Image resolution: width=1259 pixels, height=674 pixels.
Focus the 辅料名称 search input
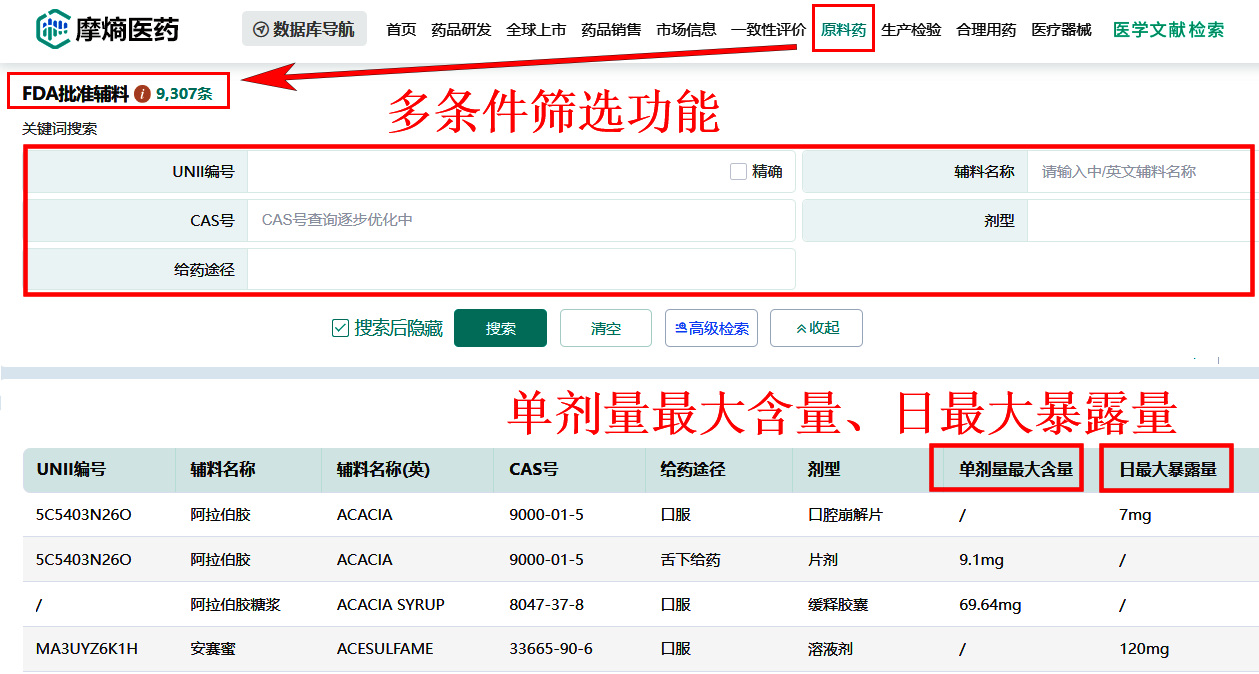1138,171
